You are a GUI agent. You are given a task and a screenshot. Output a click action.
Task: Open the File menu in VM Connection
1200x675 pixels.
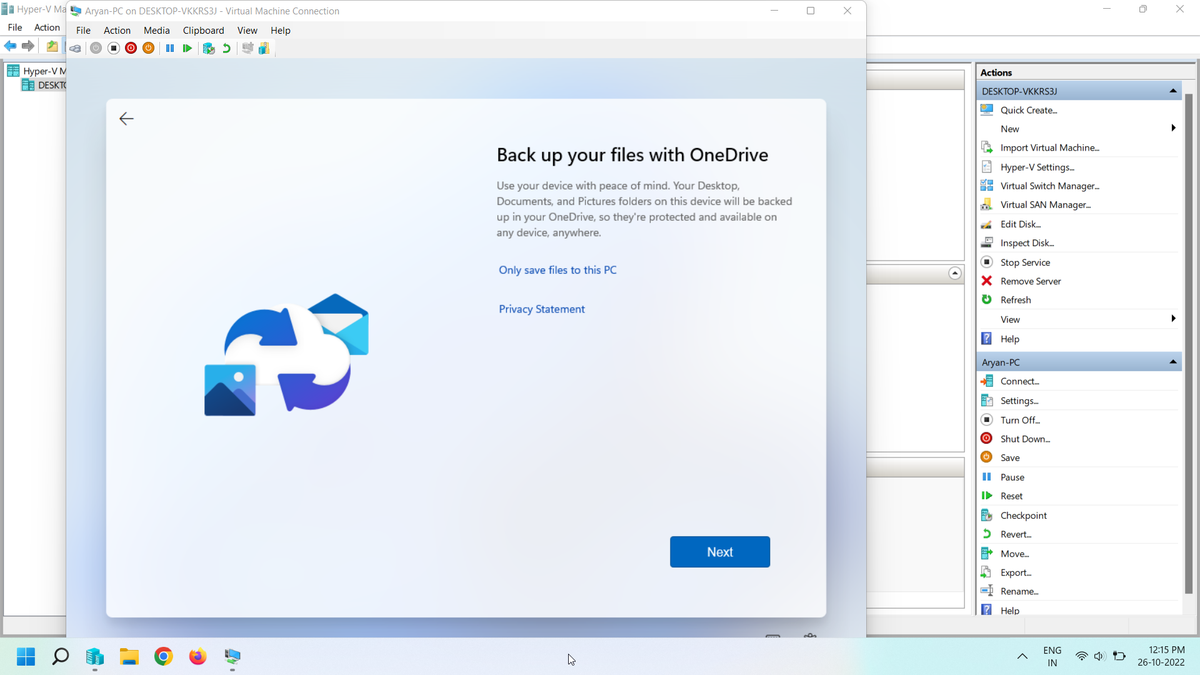click(83, 30)
